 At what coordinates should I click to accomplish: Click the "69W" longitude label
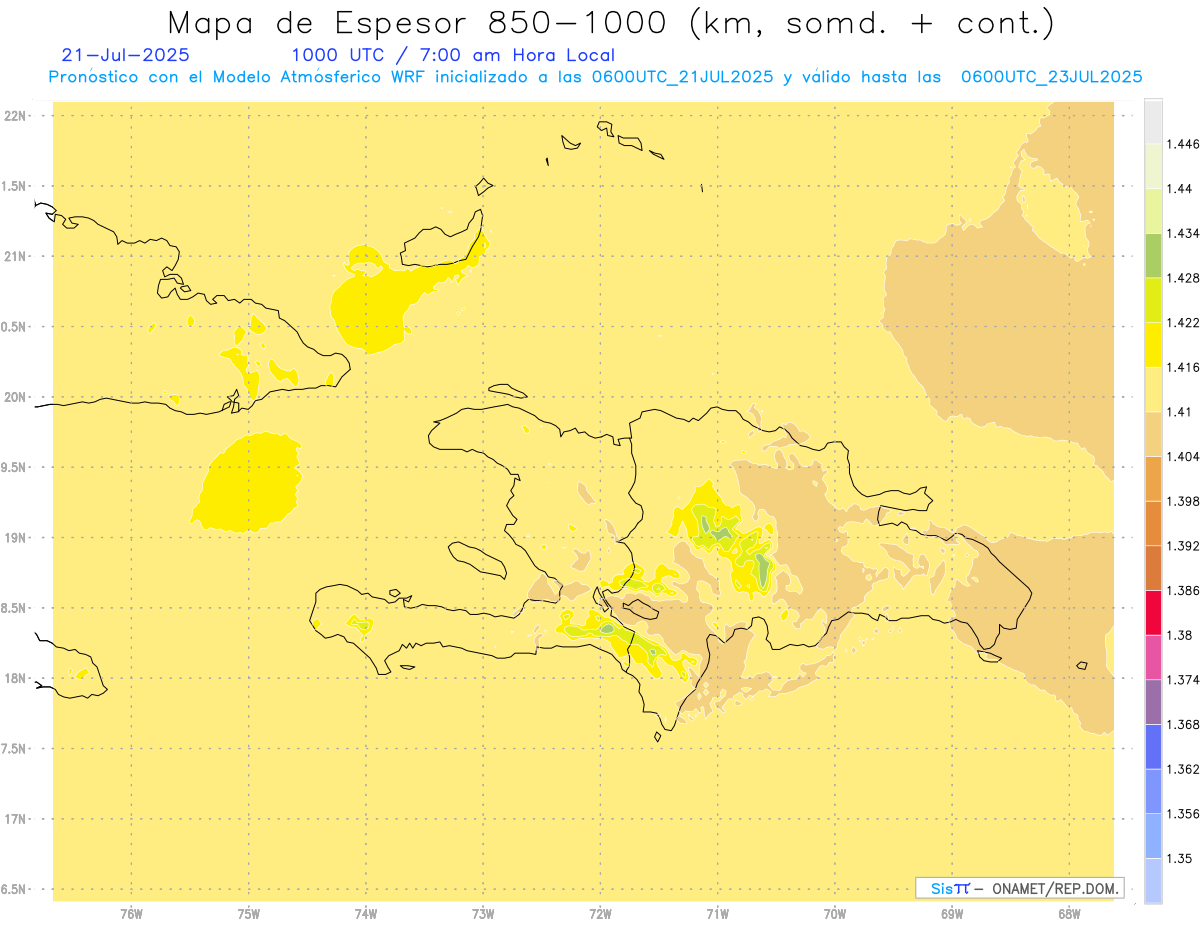[x=951, y=912]
